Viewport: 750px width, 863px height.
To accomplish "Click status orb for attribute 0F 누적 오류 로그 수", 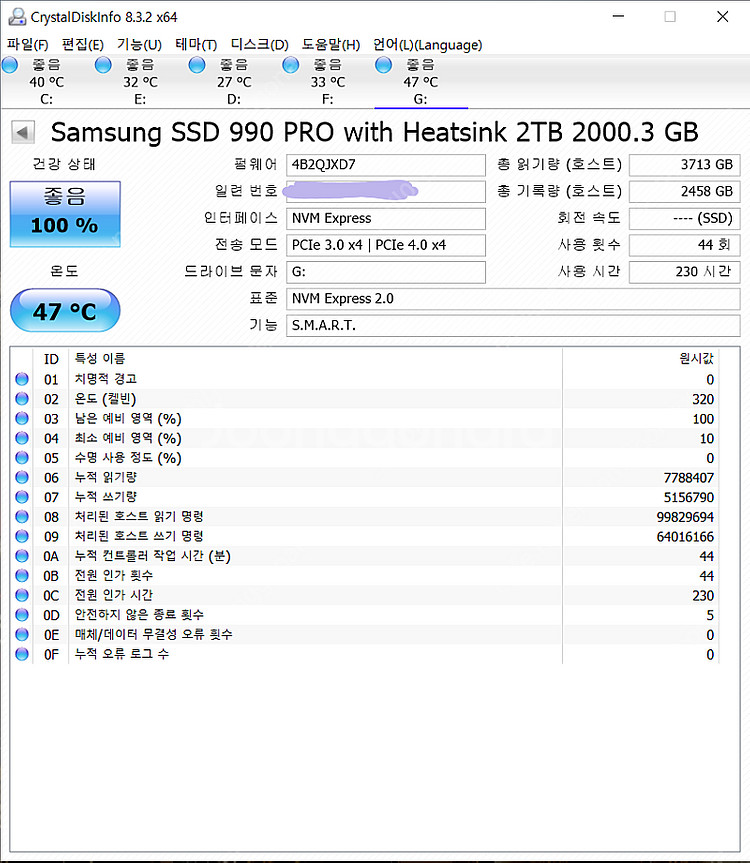I will [22, 654].
